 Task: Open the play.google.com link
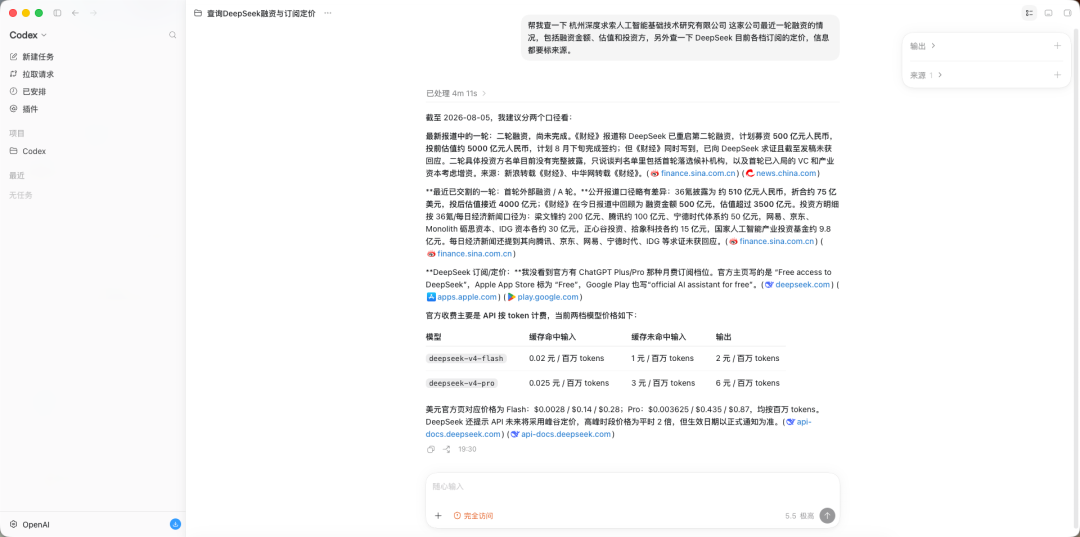tap(542, 297)
